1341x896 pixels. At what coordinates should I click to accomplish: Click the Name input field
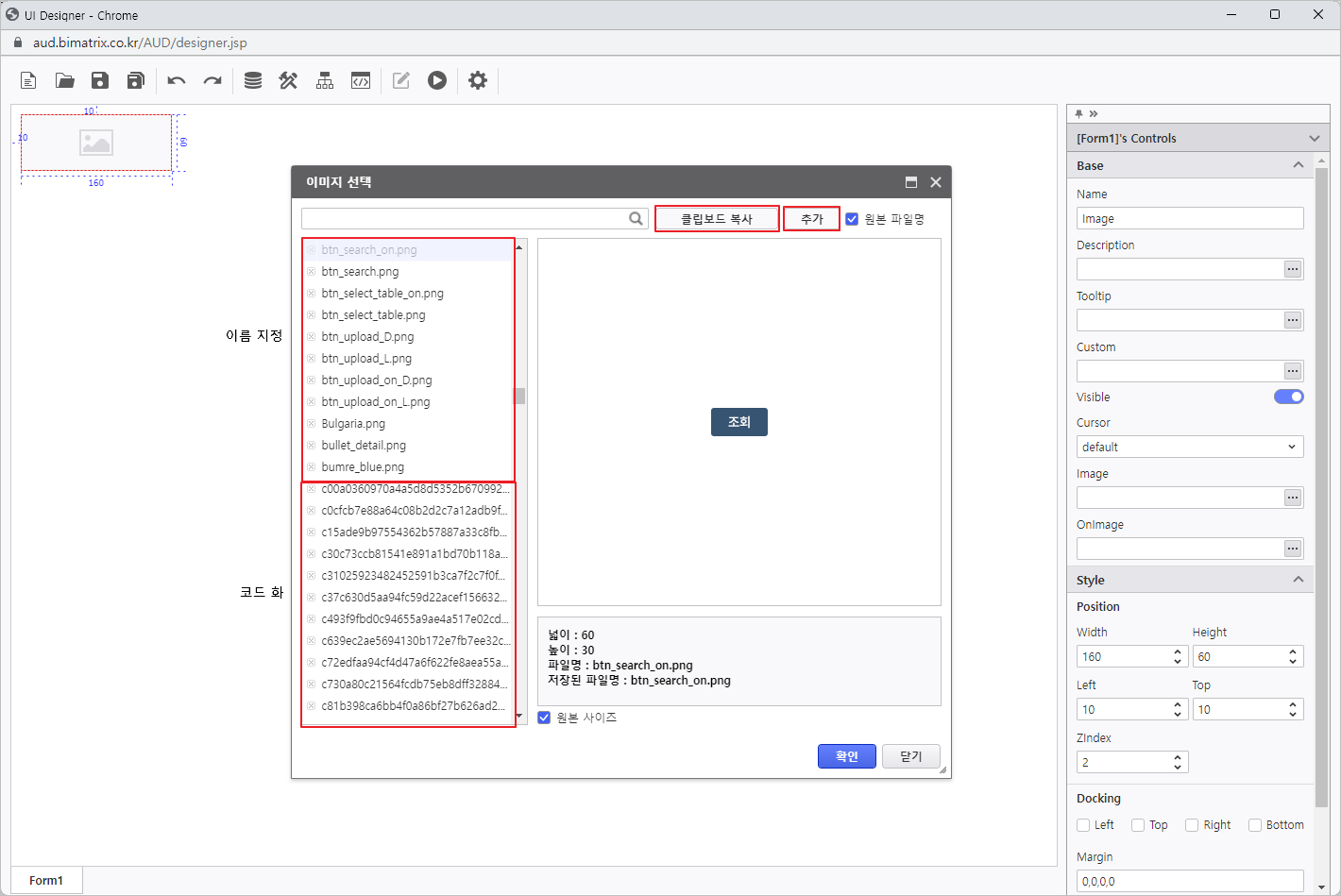[1189, 218]
